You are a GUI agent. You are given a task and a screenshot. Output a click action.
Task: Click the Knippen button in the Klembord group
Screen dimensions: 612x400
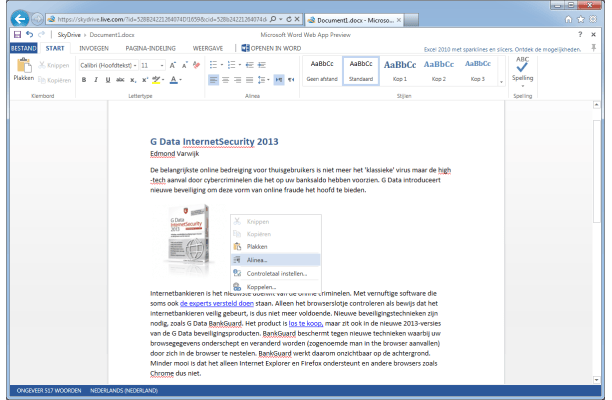tap(54, 65)
